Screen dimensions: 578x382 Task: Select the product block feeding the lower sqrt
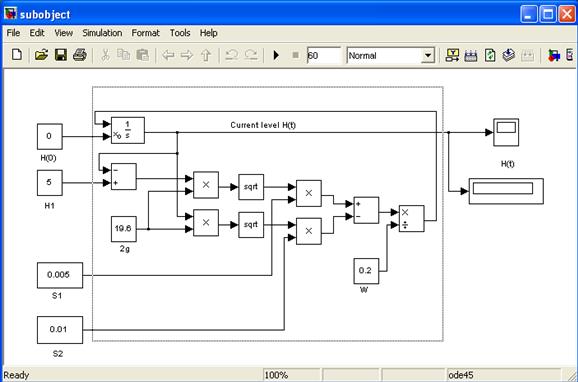206,223
